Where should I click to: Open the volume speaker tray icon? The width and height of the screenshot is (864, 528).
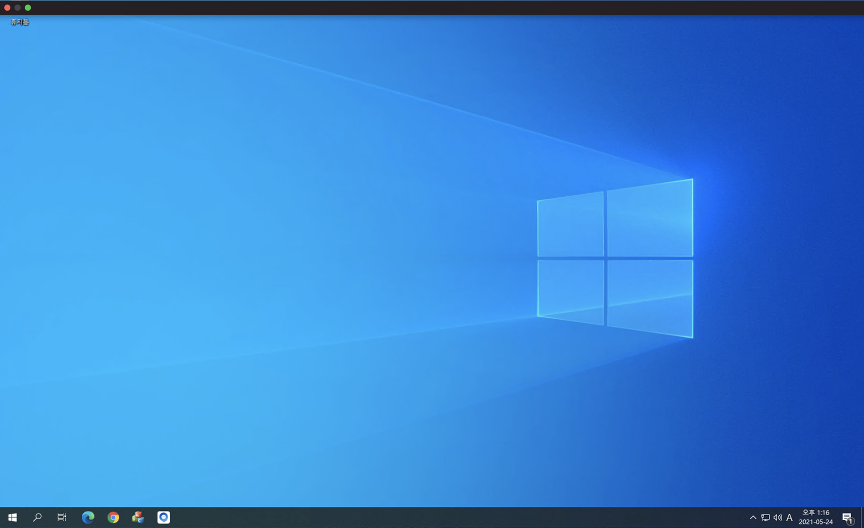click(x=777, y=518)
